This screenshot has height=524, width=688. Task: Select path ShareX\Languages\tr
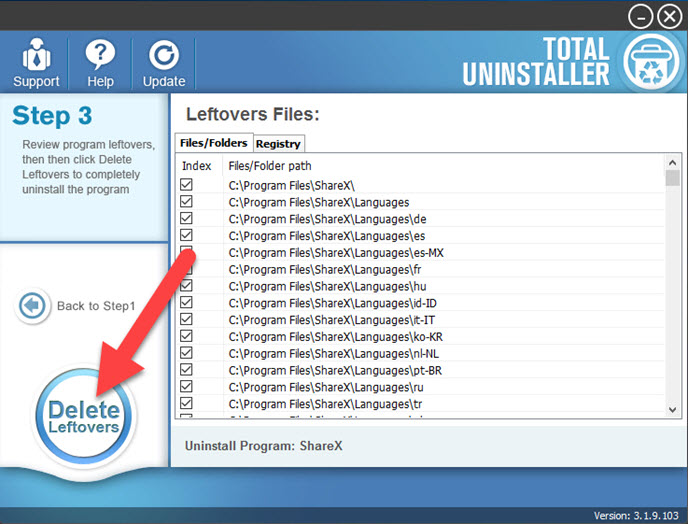325,404
